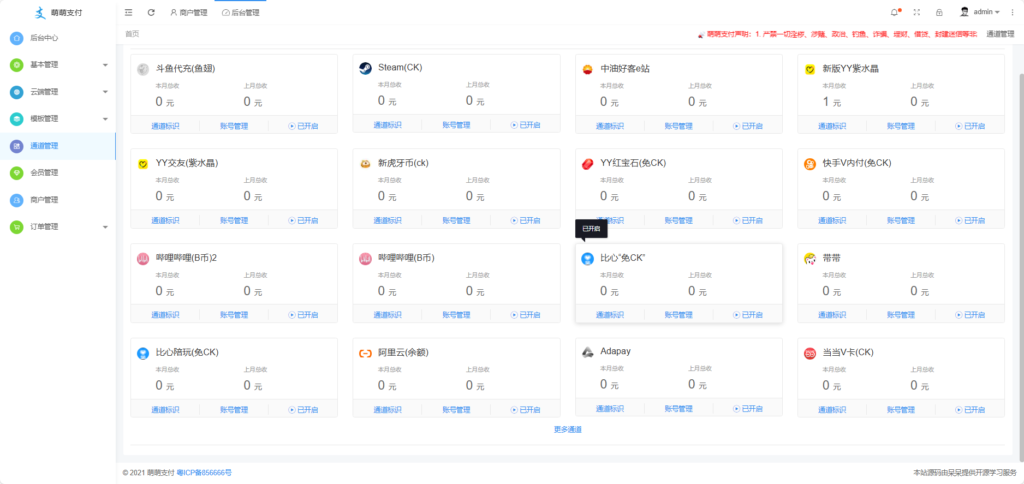
Task: Click footer text © 2021 萌萌支付
Action: click(x=148, y=472)
